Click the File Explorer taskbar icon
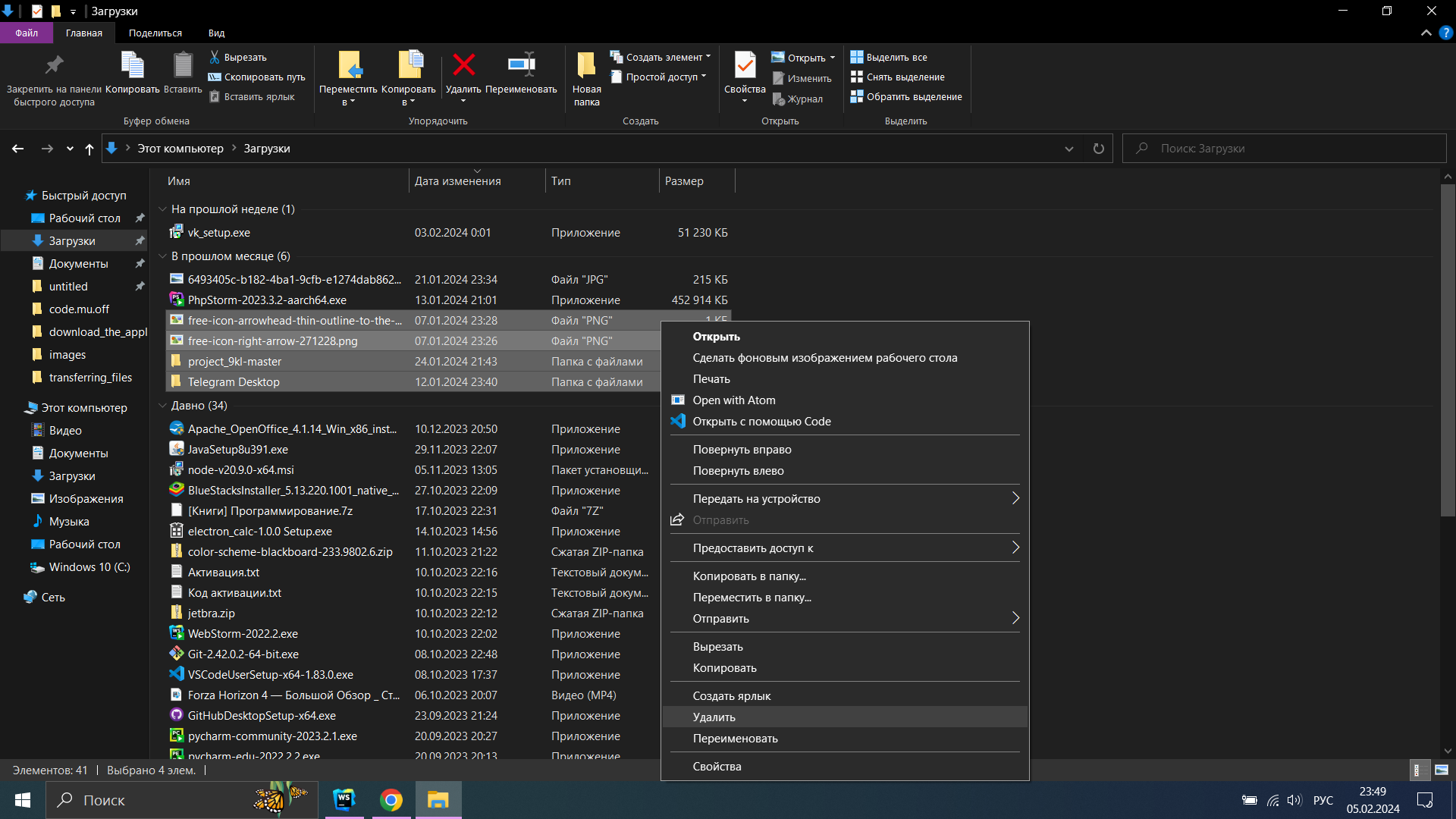 (438, 800)
